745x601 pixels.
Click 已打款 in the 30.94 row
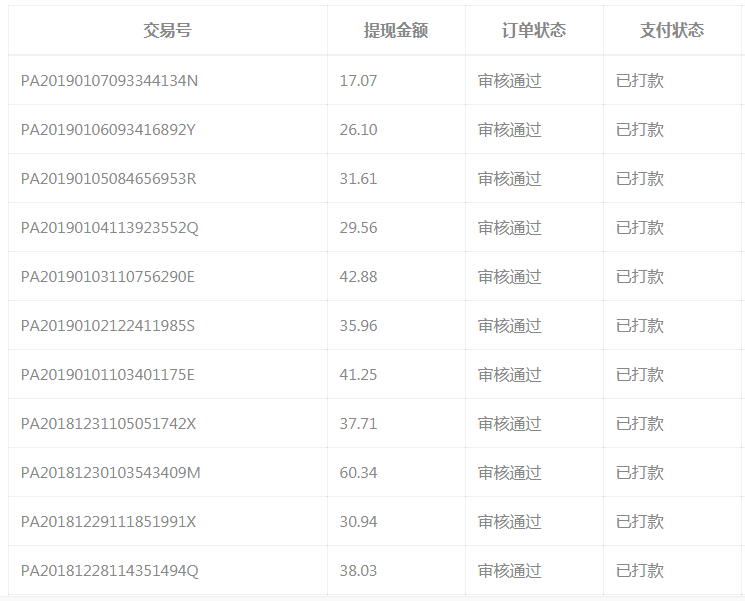640,522
